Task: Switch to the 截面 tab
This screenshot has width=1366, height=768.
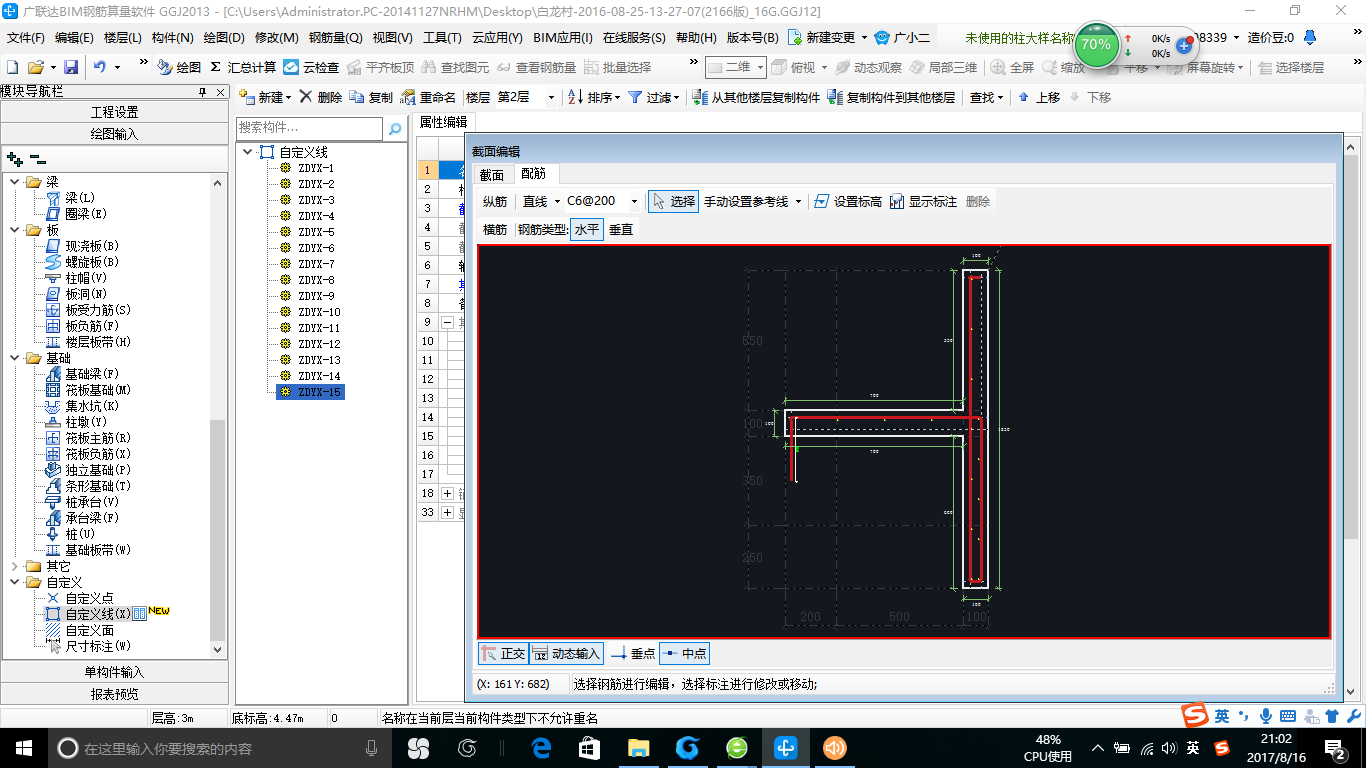Action: (x=492, y=174)
